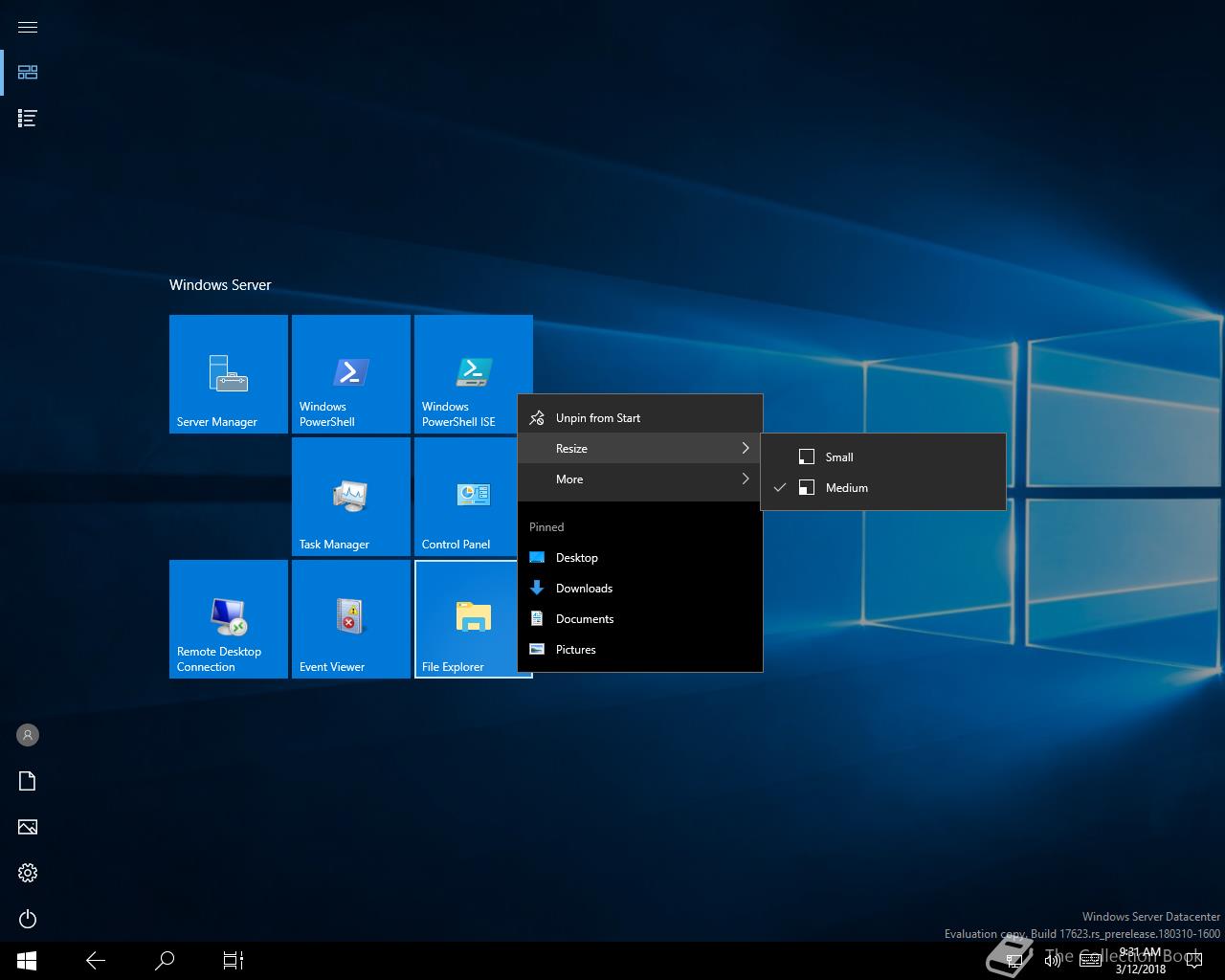
Task: Open the Resize submenu entry
Action: pos(640,449)
